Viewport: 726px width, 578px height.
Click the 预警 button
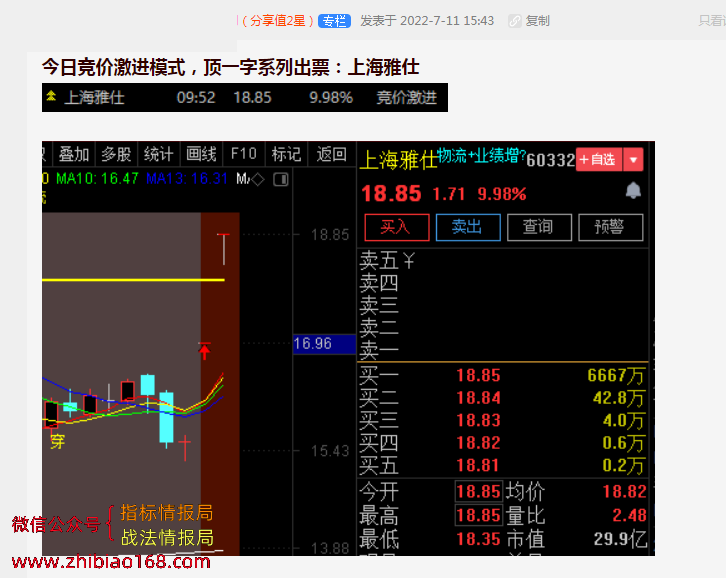click(611, 227)
